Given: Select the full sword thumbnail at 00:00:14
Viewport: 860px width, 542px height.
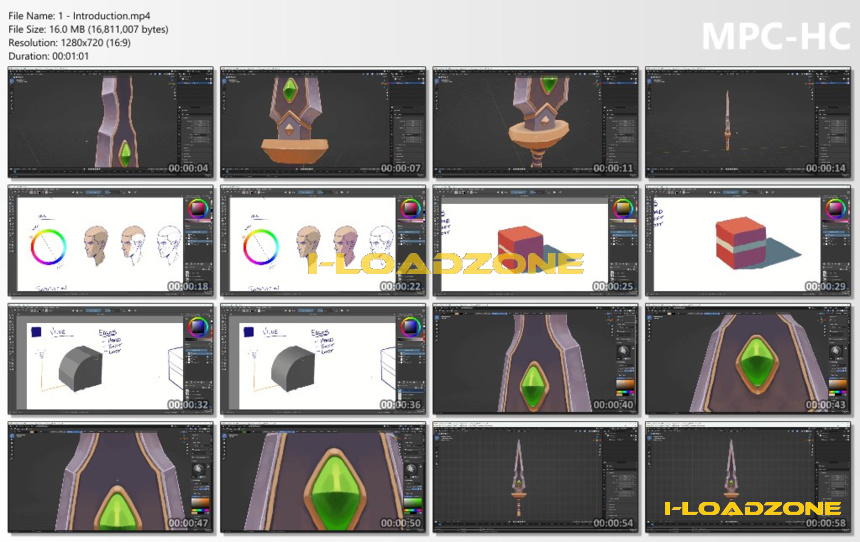Looking at the screenshot, I should 748,122.
